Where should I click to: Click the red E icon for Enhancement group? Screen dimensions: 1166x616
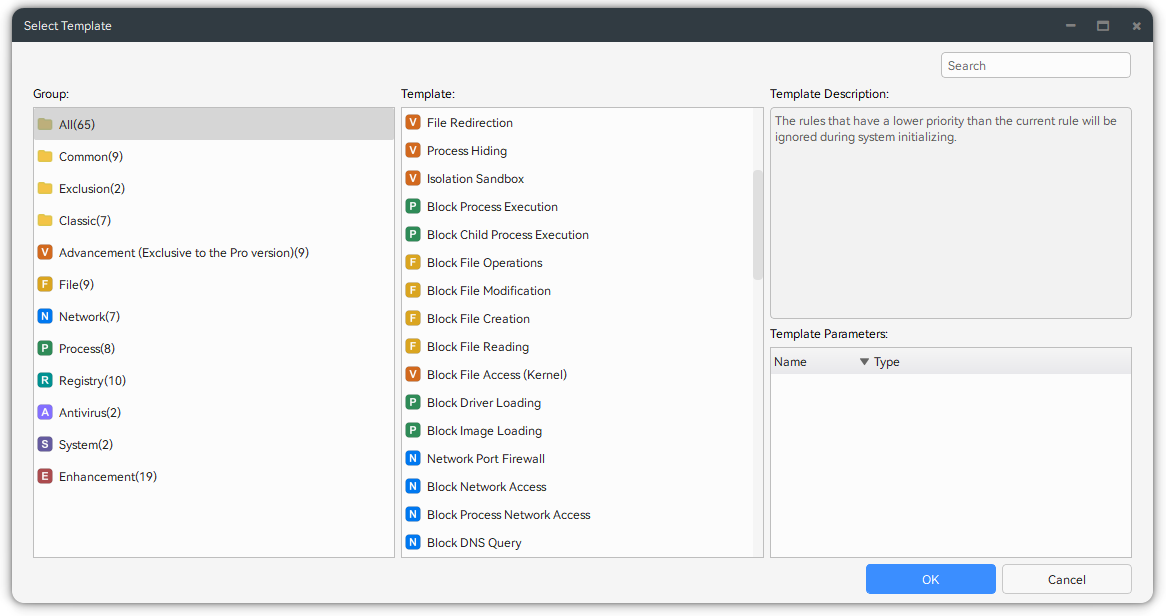click(x=45, y=477)
